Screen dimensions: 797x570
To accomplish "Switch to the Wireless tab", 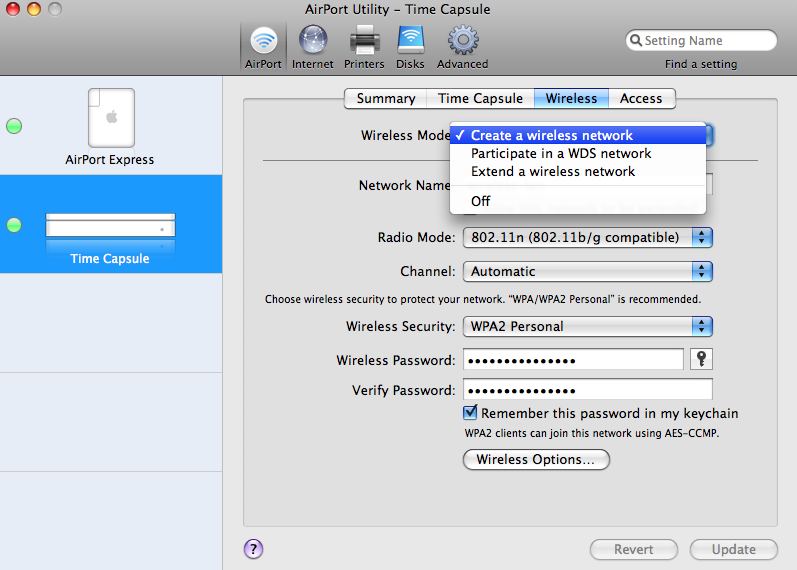I will [x=571, y=99].
